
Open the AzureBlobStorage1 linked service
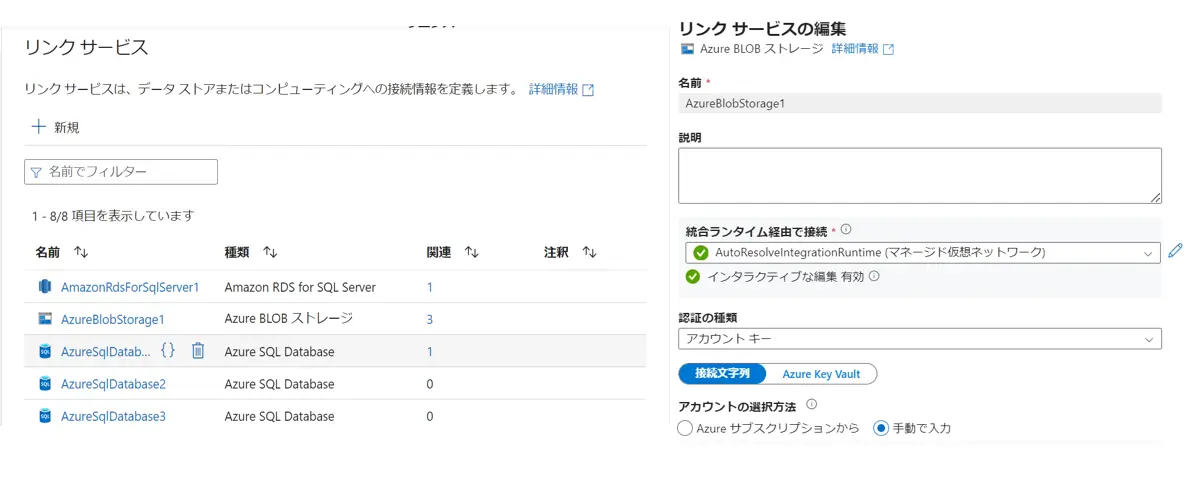click(x=112, y=319)
